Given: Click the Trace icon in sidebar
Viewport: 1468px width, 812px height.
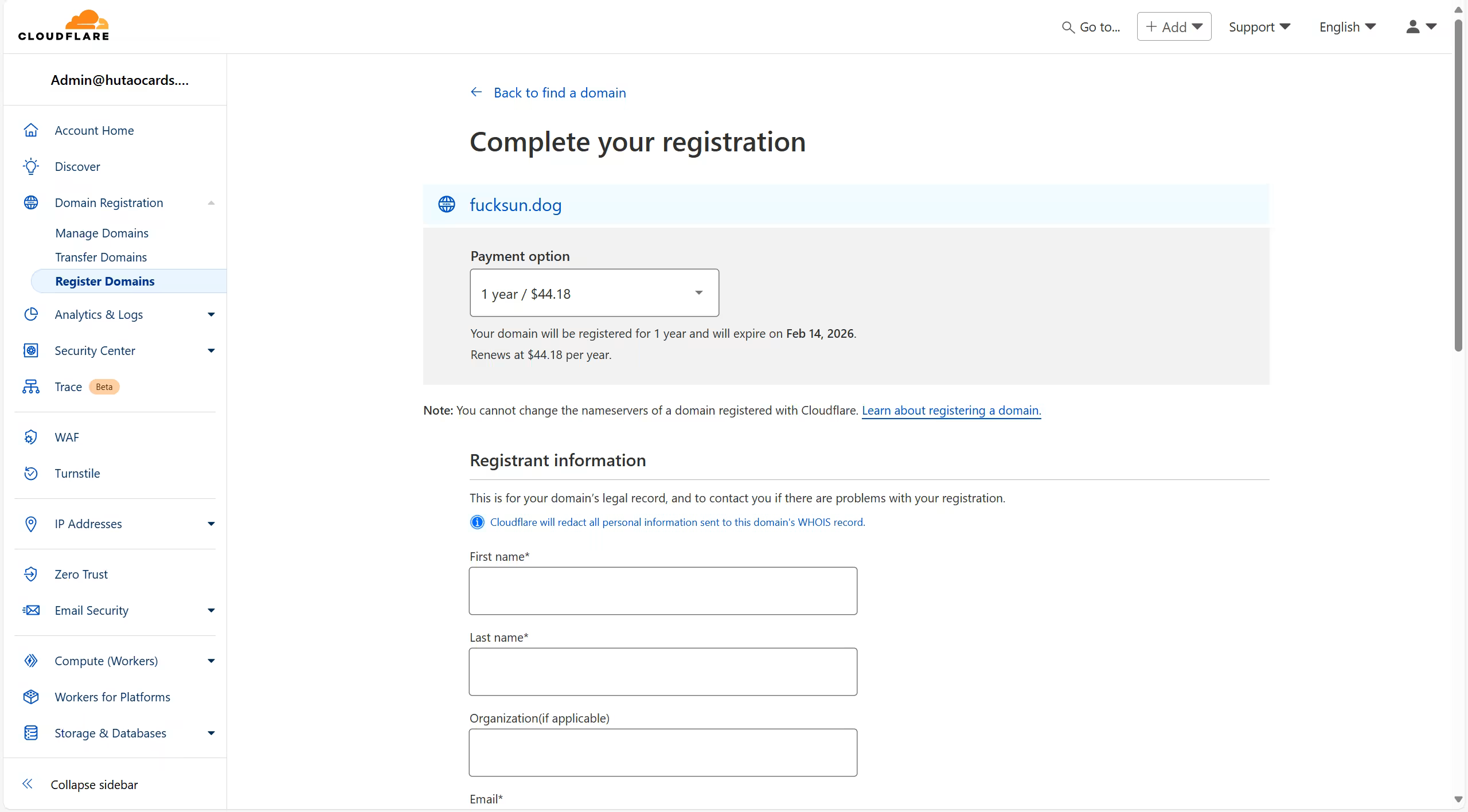Looking at the screenshot, I should [31, 387].
